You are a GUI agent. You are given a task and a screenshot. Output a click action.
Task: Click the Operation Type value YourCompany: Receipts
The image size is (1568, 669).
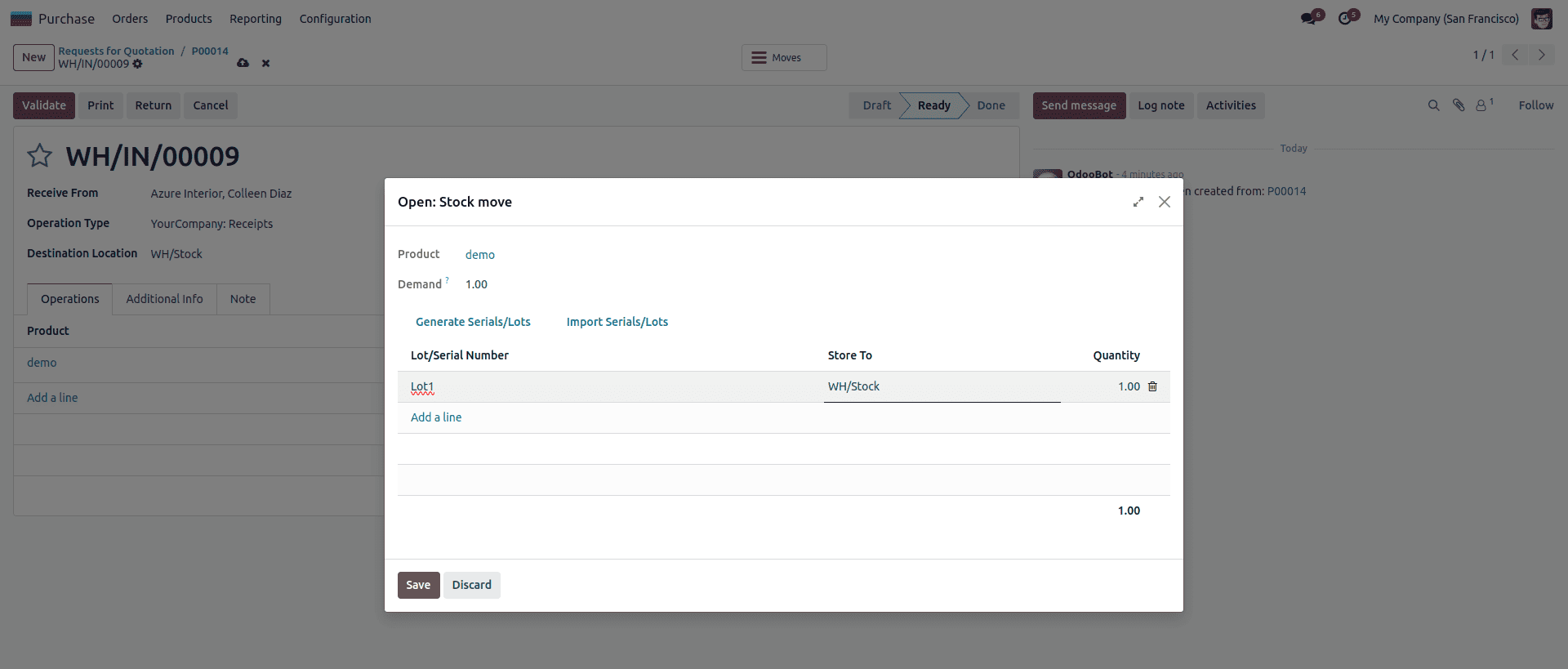212,224
